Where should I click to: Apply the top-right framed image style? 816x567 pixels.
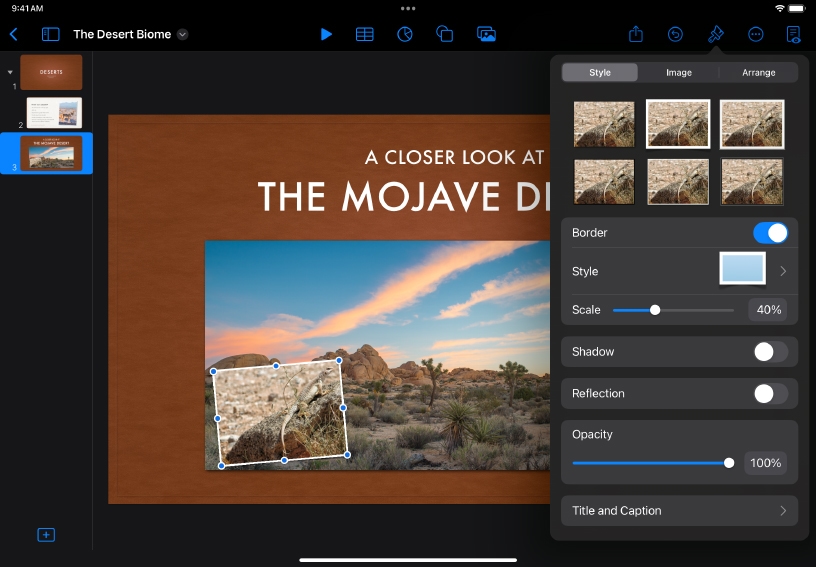[751, 124]
